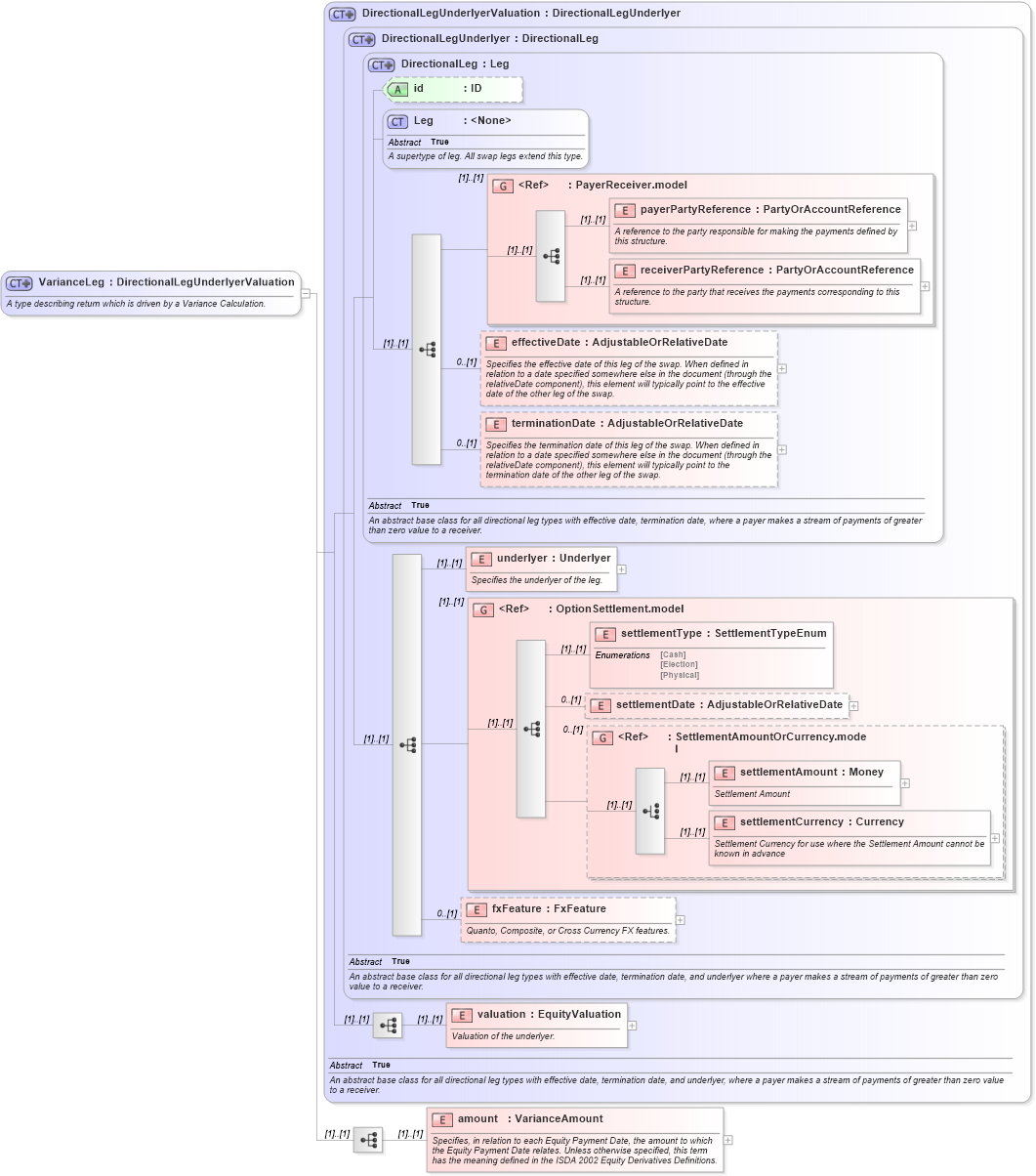The height and width of the screenshot is (1176, 1036).
Task: Expand the underlyer : Underlyer element
Action: pos(621,567)
